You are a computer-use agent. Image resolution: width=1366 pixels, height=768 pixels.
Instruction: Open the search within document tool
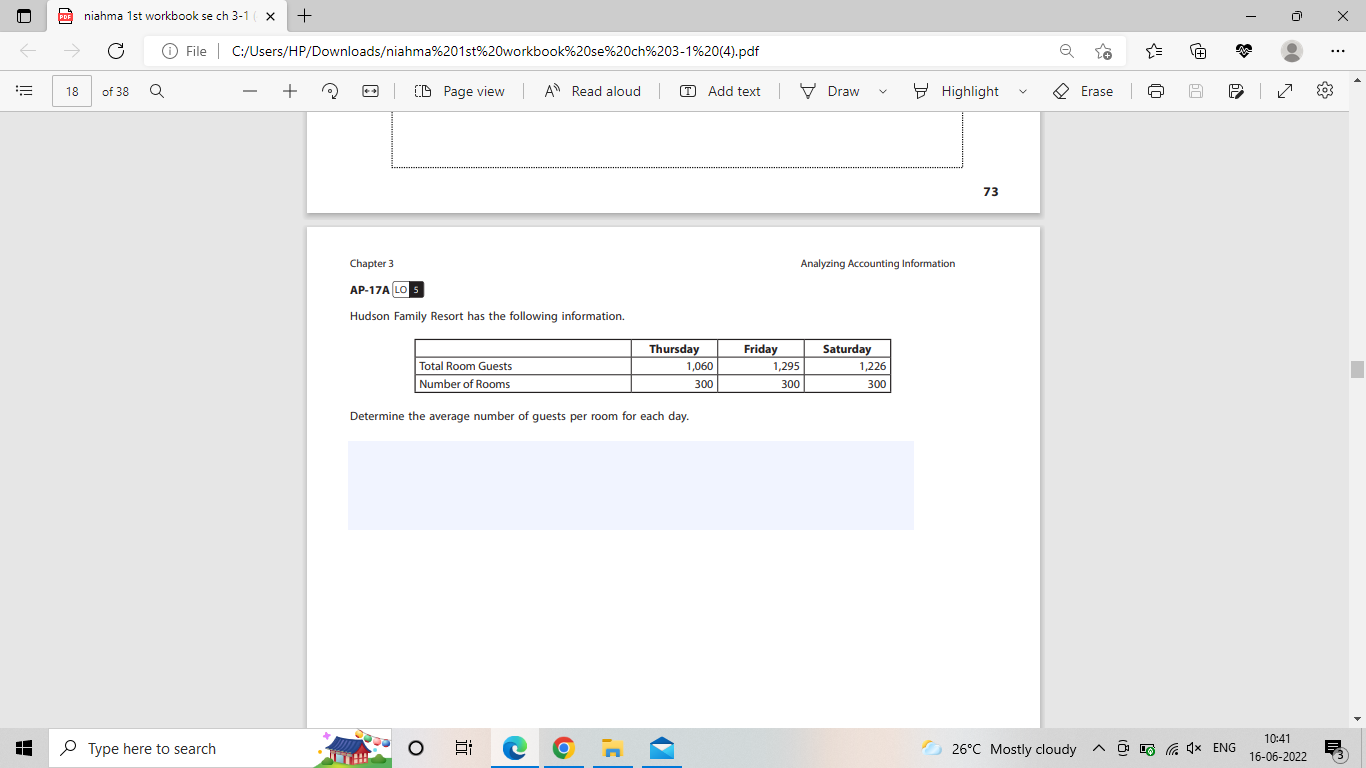pyautogui.click(x=156, y=91)
